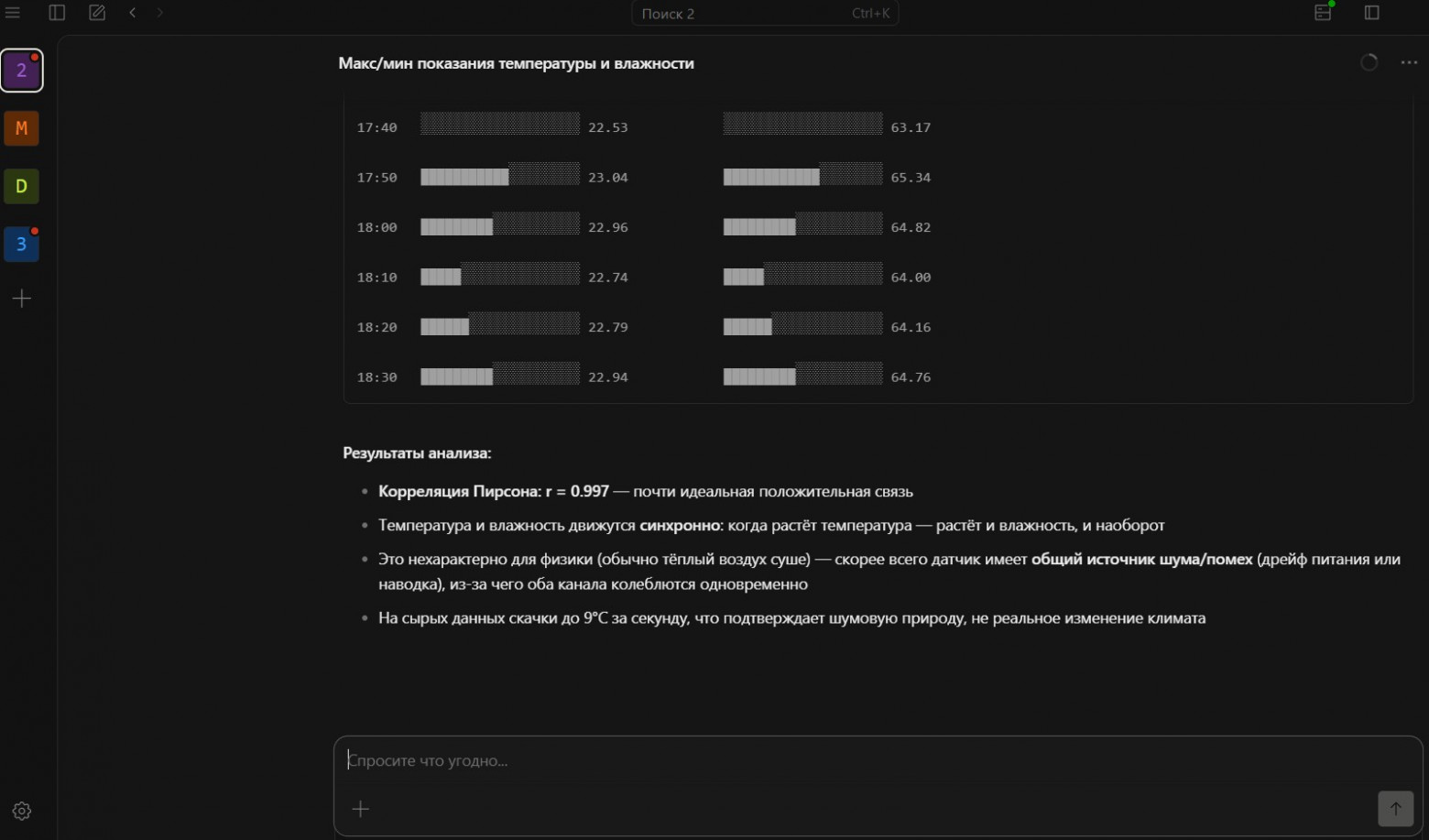The image size is (1429, 840).
Task: Click humidity value 65.34
Action: 911,178
